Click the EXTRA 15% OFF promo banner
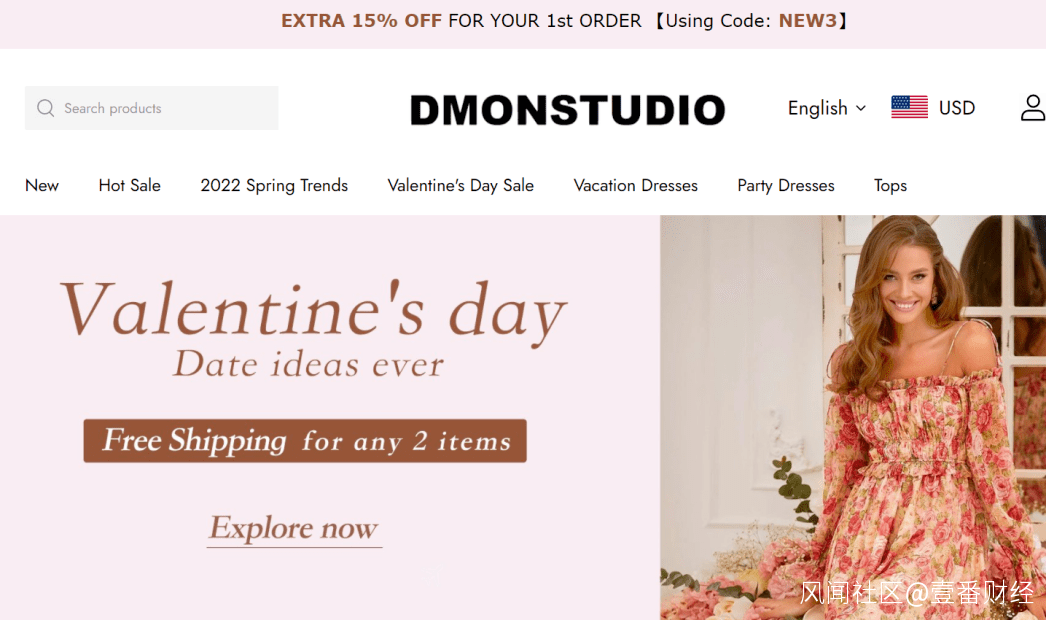The width and height of the screenshot is (1047, 620). (564, 21)
